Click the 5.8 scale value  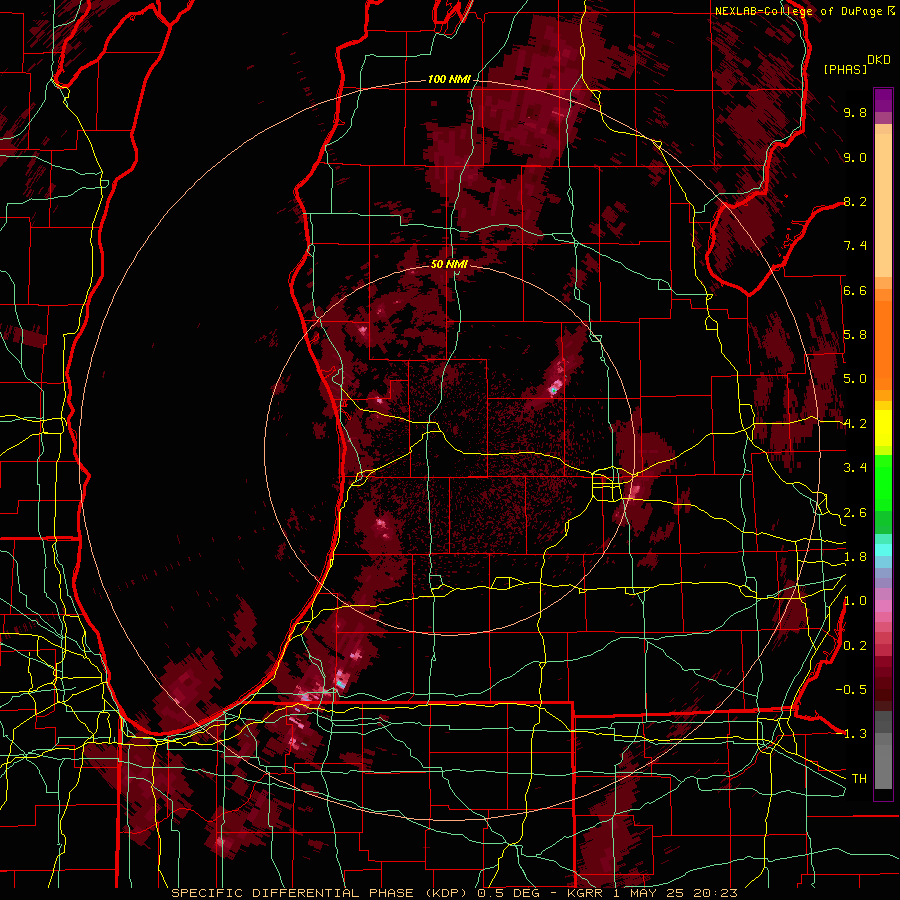[855, 335]
